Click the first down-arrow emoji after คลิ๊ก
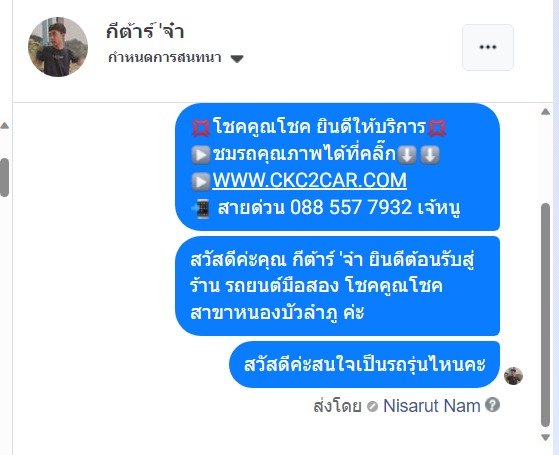The width and height of the screenshot is (559, 455). 407,155
